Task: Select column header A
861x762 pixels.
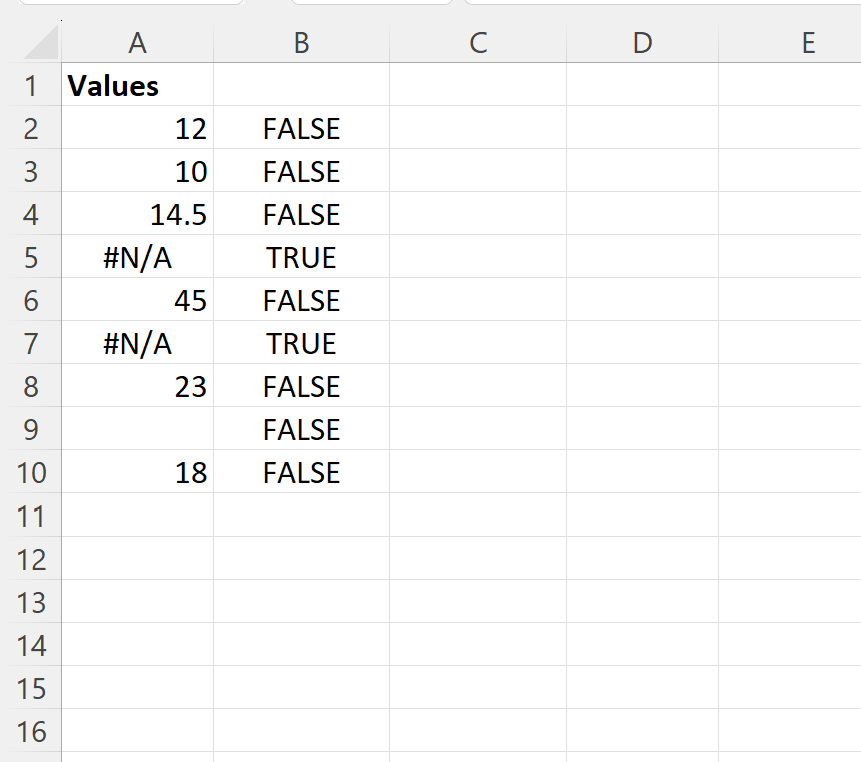Action: pyautogui.click(x=137, y=43)
